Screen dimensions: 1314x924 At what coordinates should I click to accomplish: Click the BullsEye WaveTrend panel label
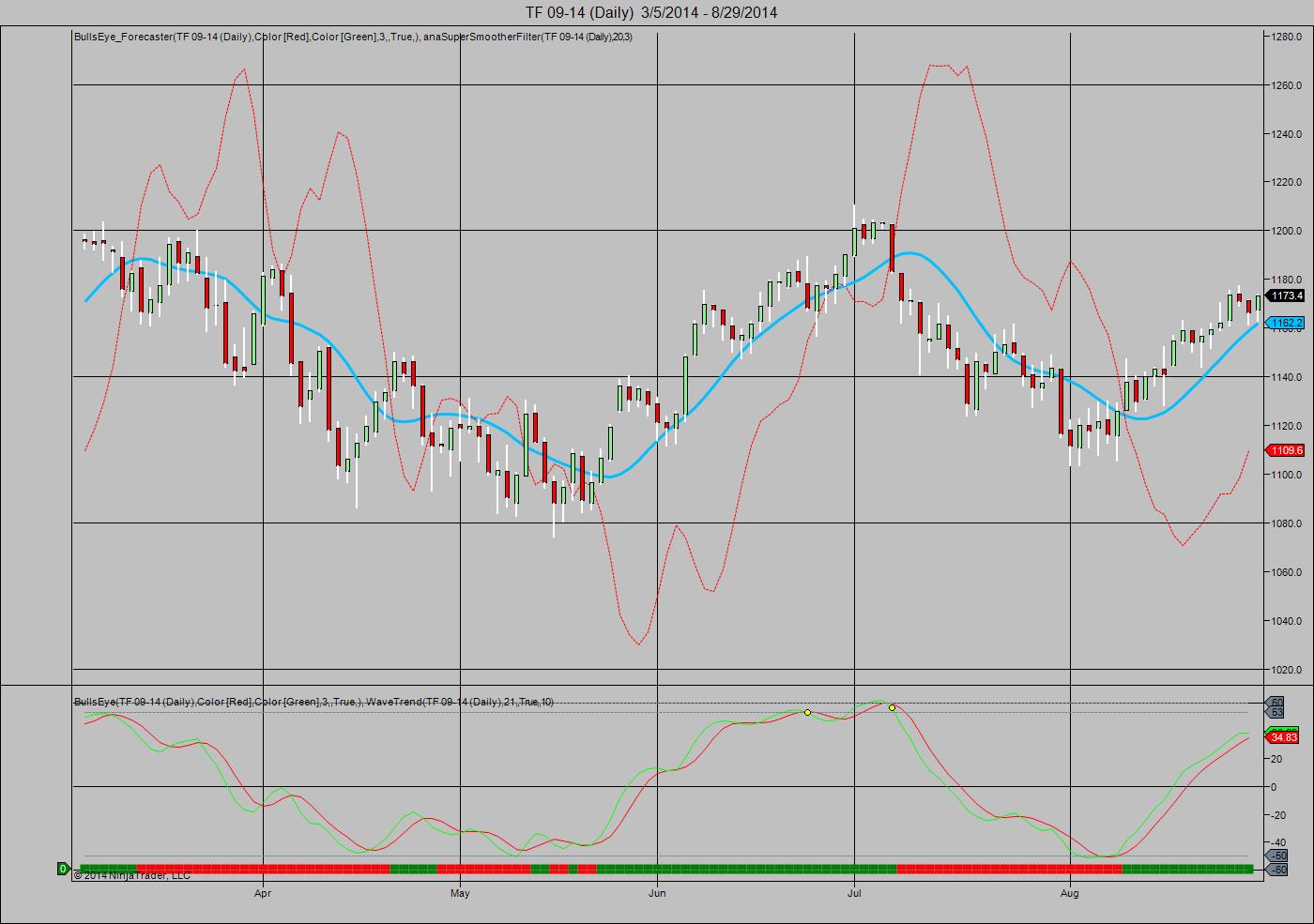pos(313,702)
